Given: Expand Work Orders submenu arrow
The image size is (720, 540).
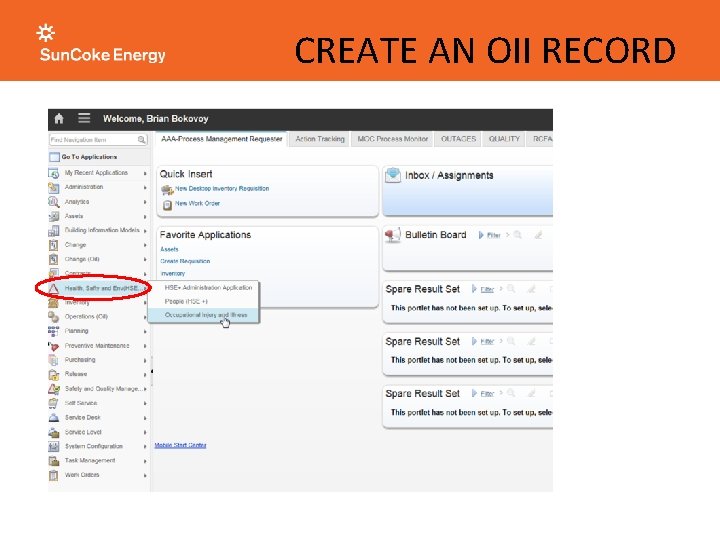Looking at the screenshot, I should [145, 476].
